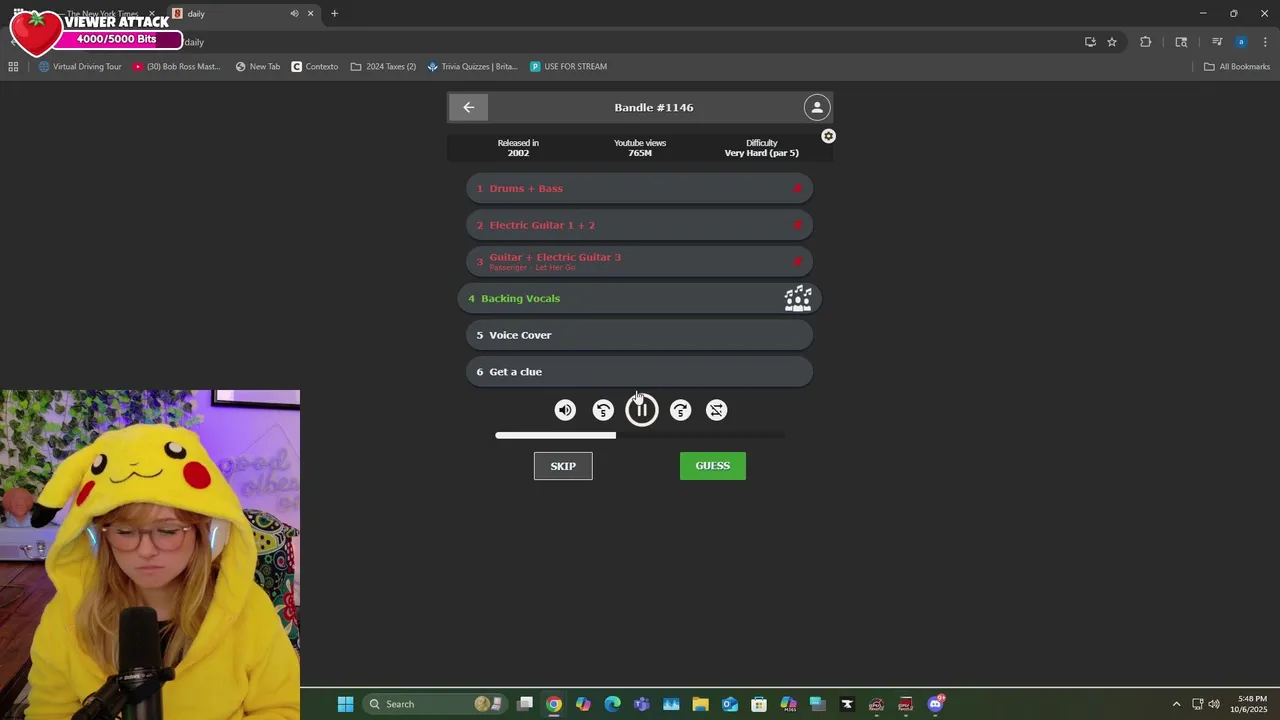
Task: Bookmark this page with the star icon
Action: 1112,42
